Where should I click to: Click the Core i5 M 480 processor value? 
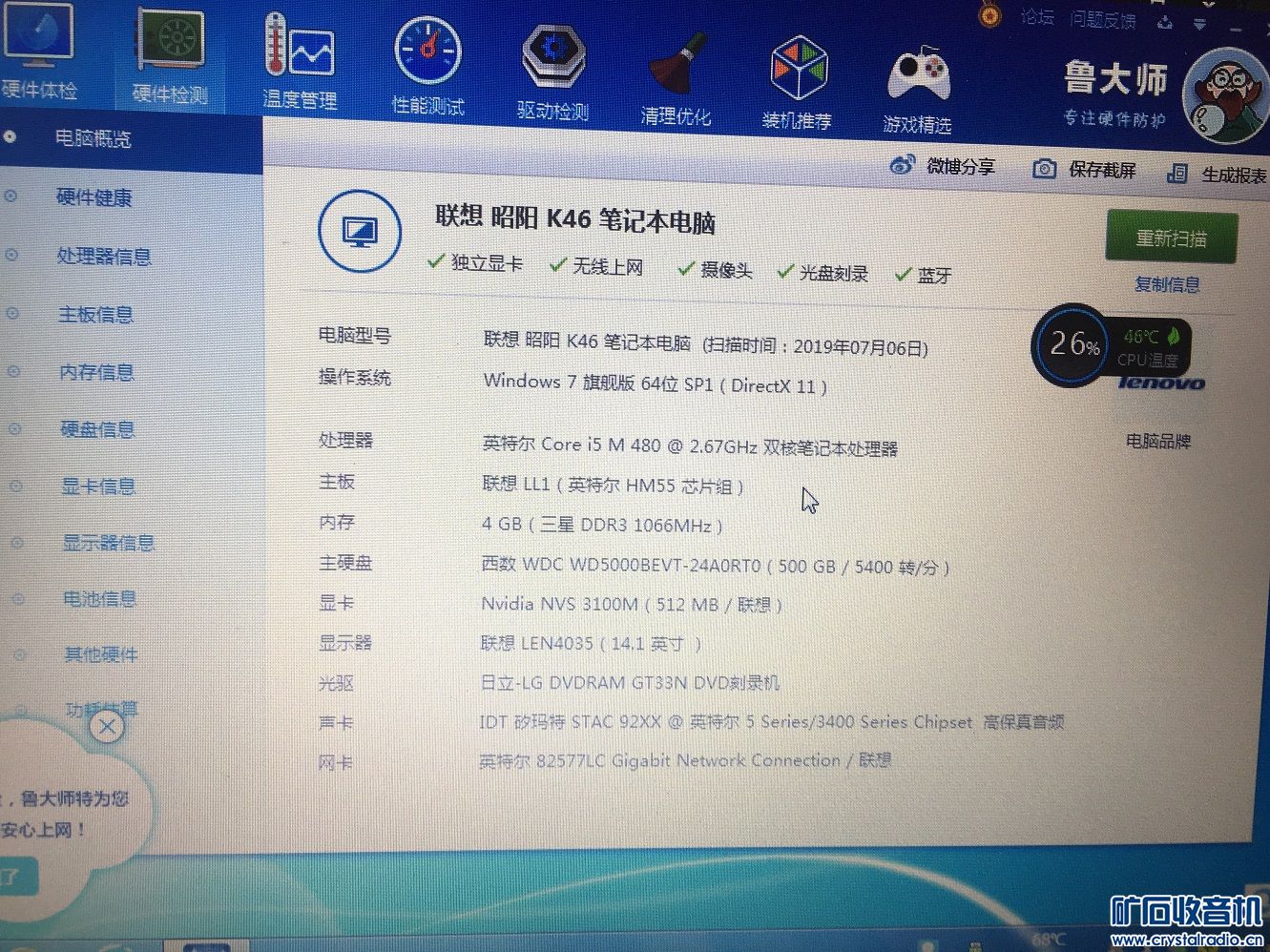(690, 445)
